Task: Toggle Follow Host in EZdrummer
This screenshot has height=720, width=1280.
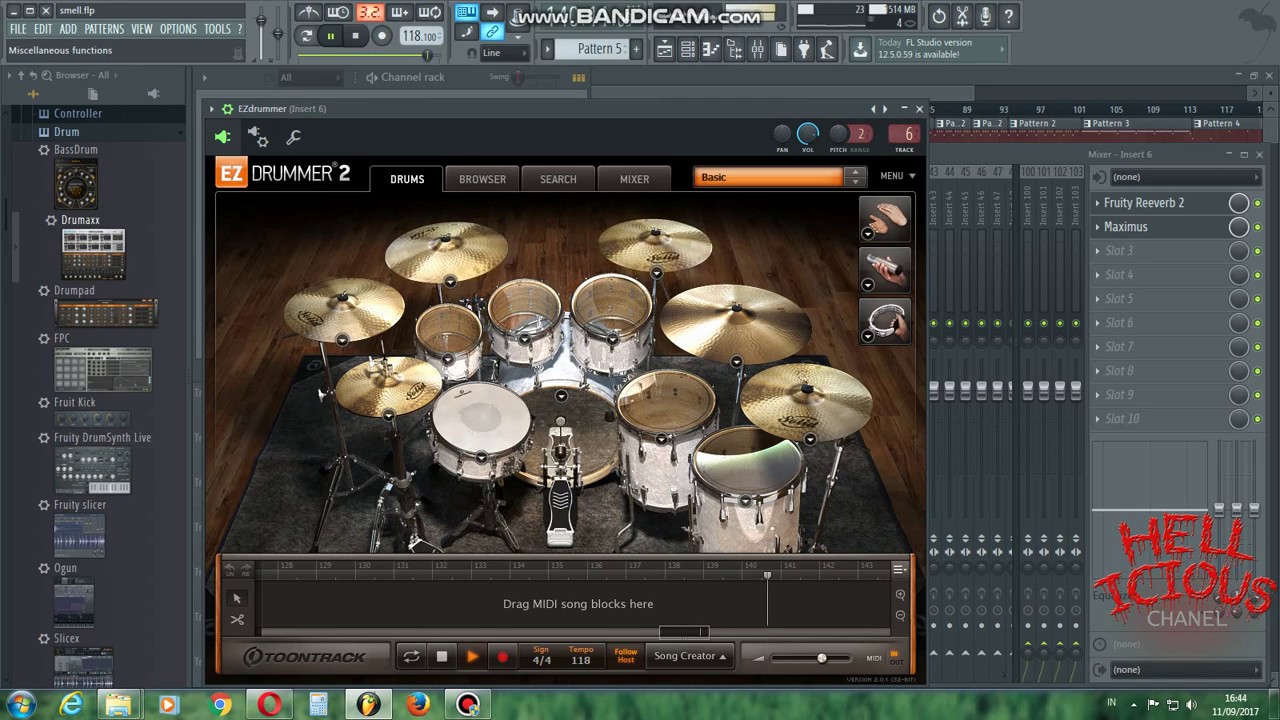Action: 626,656
